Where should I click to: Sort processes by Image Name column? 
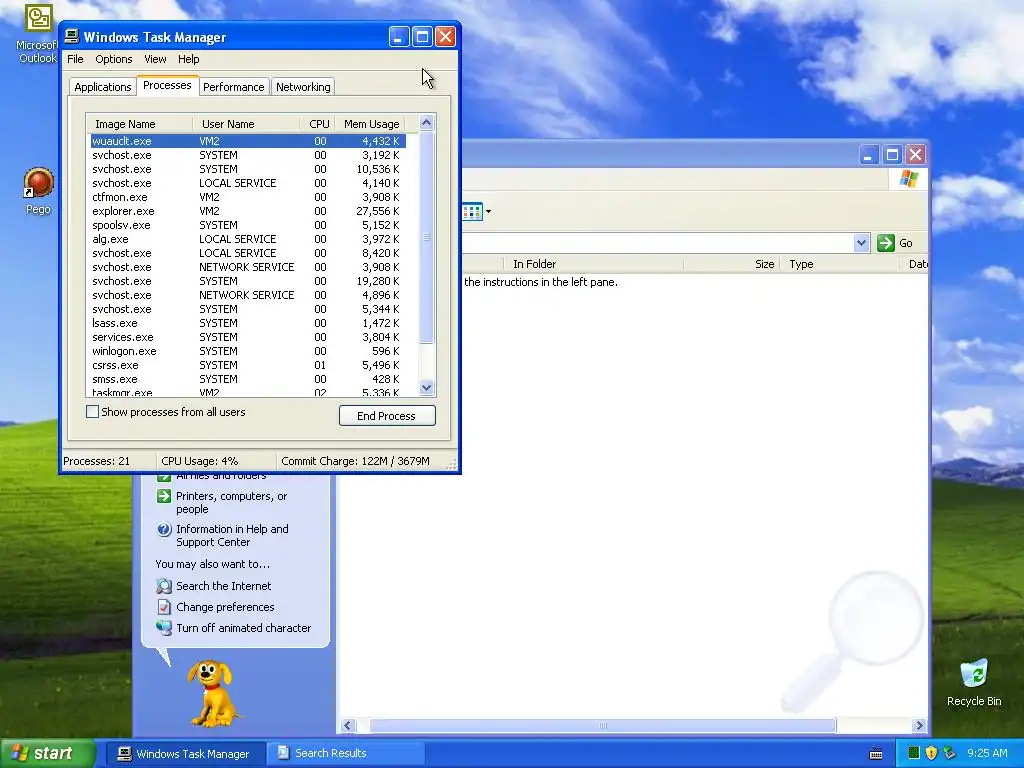(140, 124)
